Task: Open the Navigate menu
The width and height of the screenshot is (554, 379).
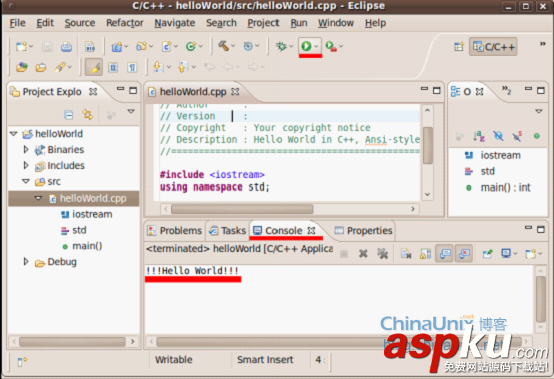Action: pos(175,23)
